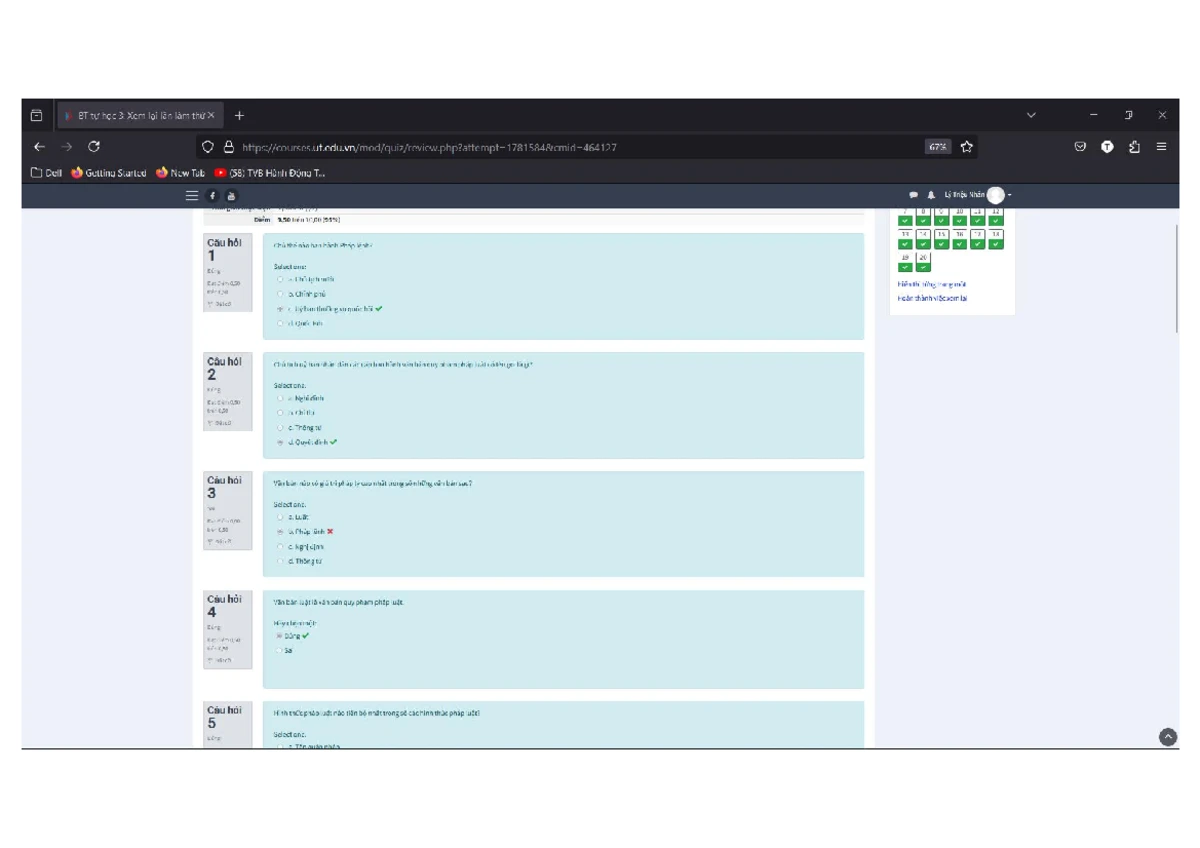Image resolution: width=1200 pixels, height=848 pixels.
Task: Close the 'BT tự học 3' tab
Action: tap(211, 115)
